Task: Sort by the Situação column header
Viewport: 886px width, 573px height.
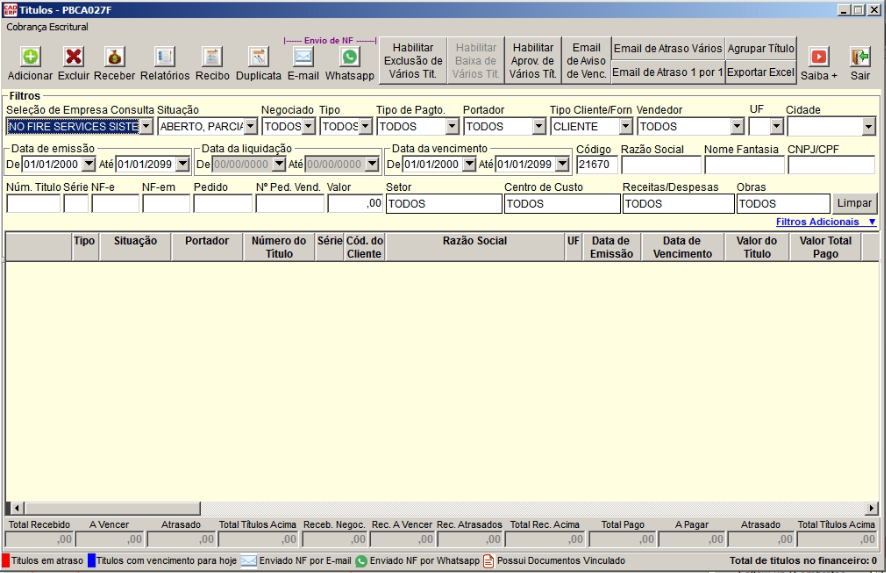Action: 136,246
